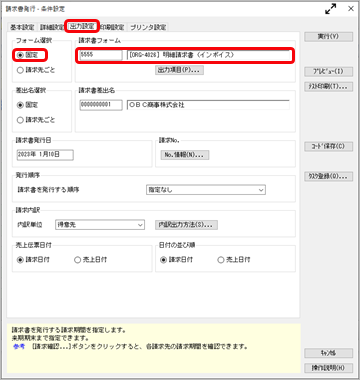This screenshot has width=360, height=380.
Task: Select the 出力設定 tab
Action: click(82, 26)
